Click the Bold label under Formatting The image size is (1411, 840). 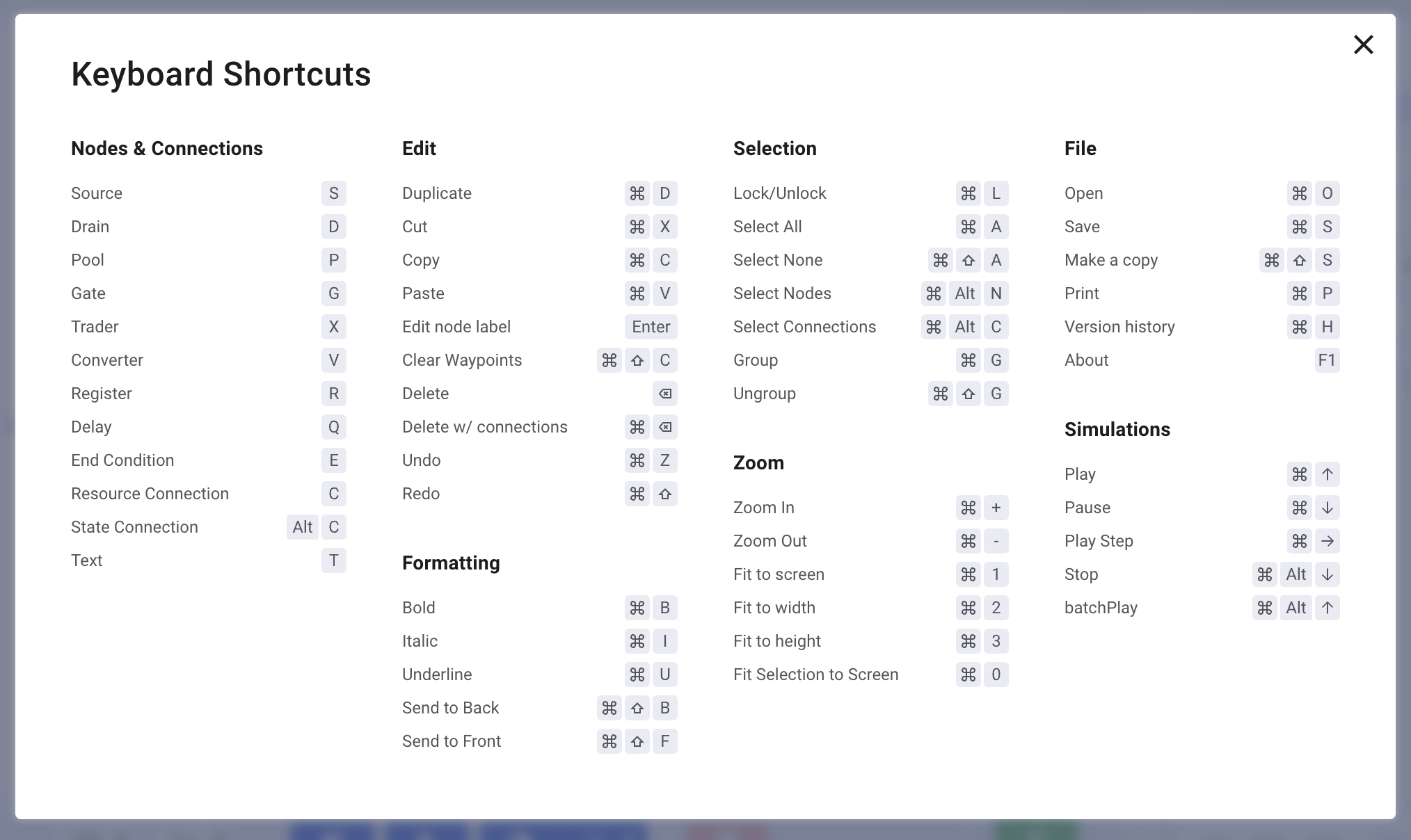[419, 608]
